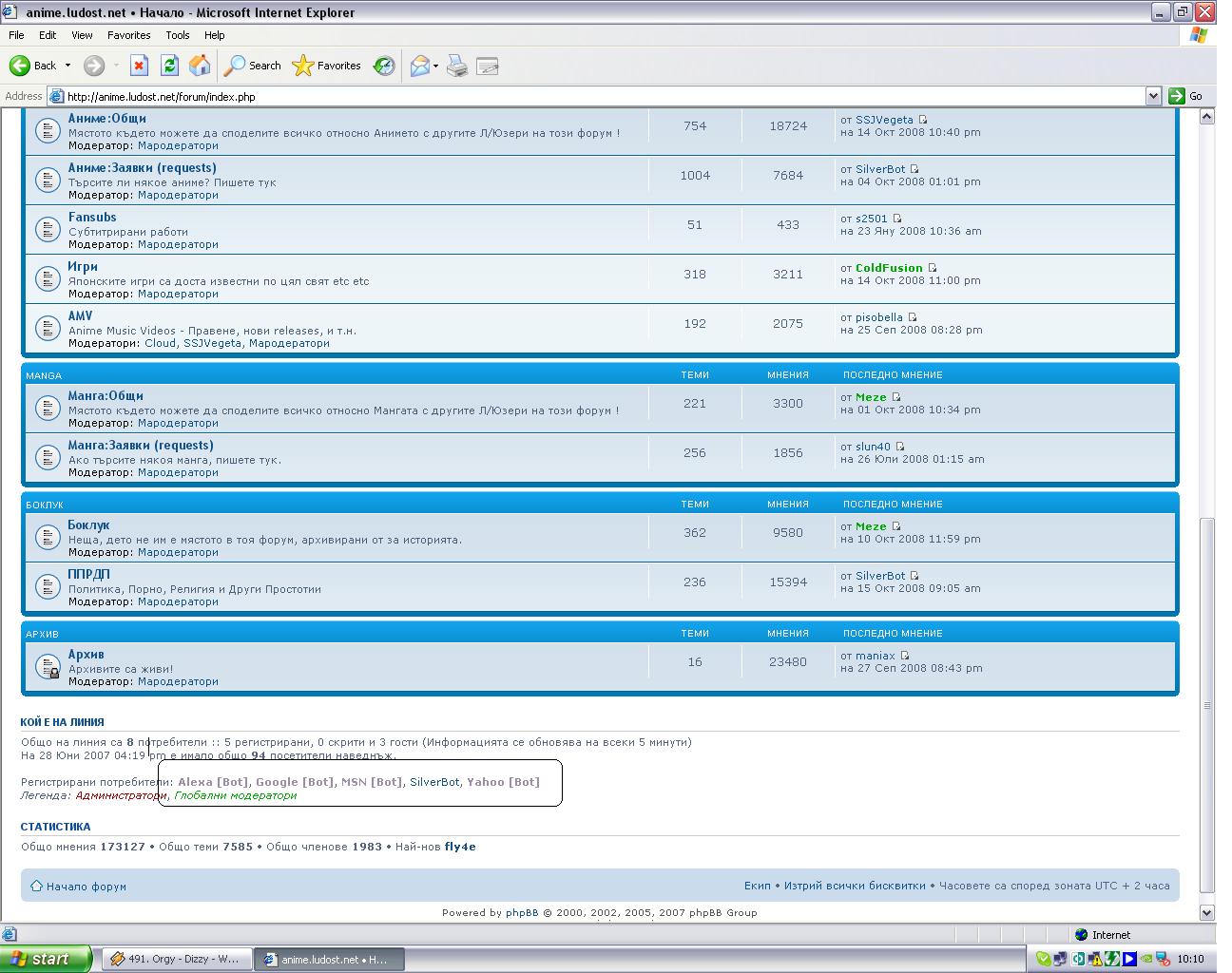Open Cloud moderator profile in AMV row

(x=160, y=343)
